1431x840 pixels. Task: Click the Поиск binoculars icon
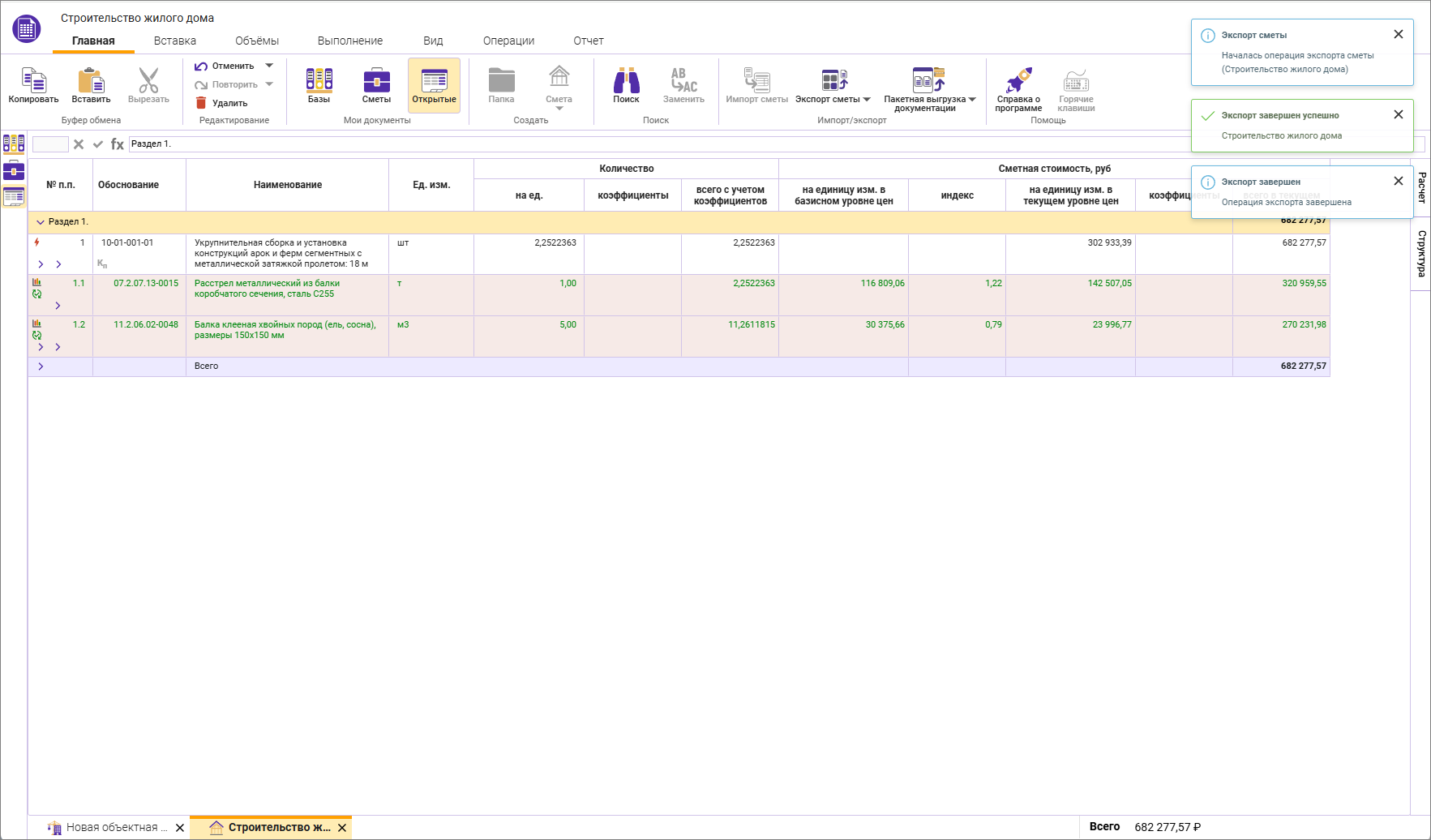pyautogui.click(x=626, y=81)
